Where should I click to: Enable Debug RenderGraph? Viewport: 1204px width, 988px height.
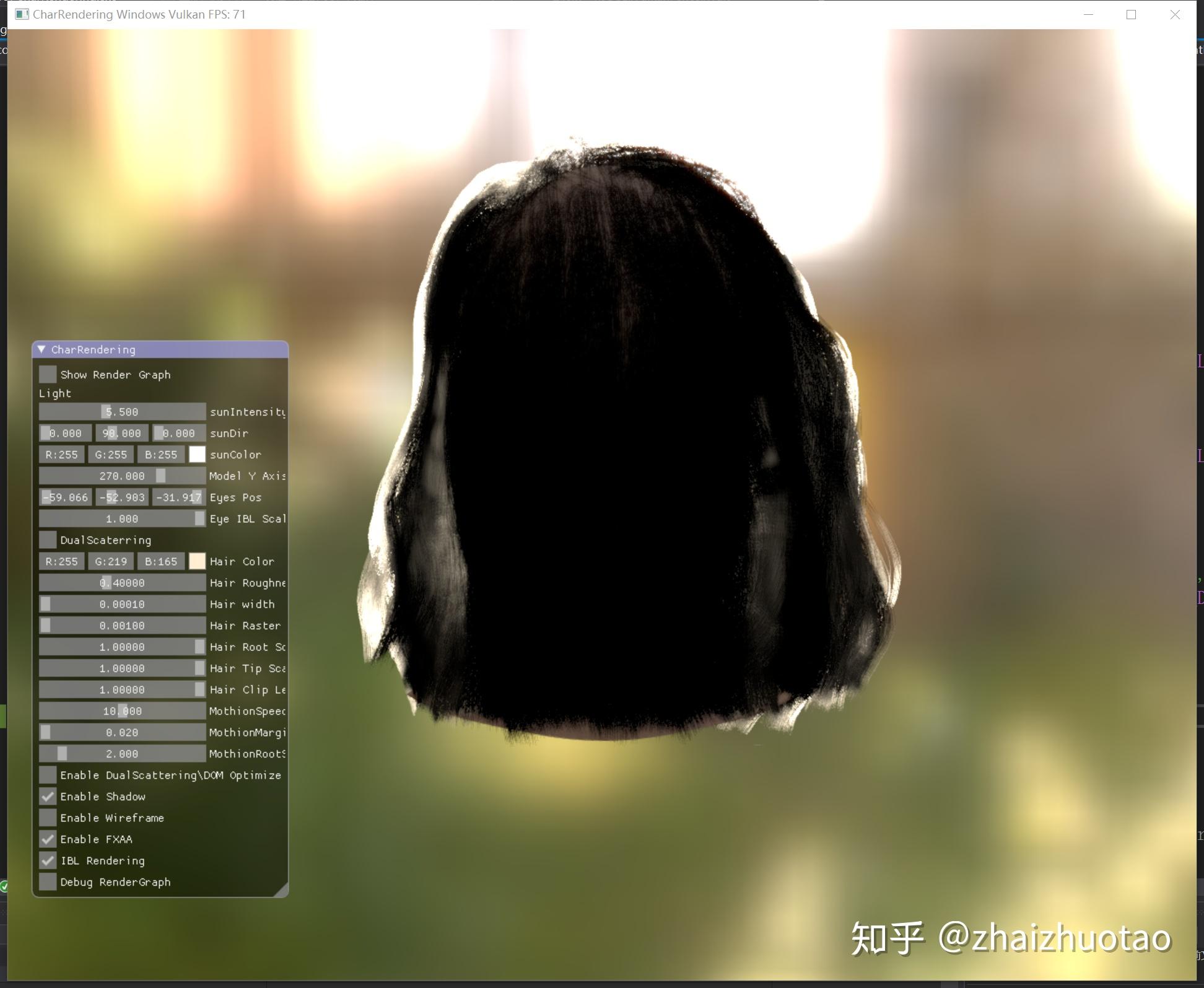48,882
